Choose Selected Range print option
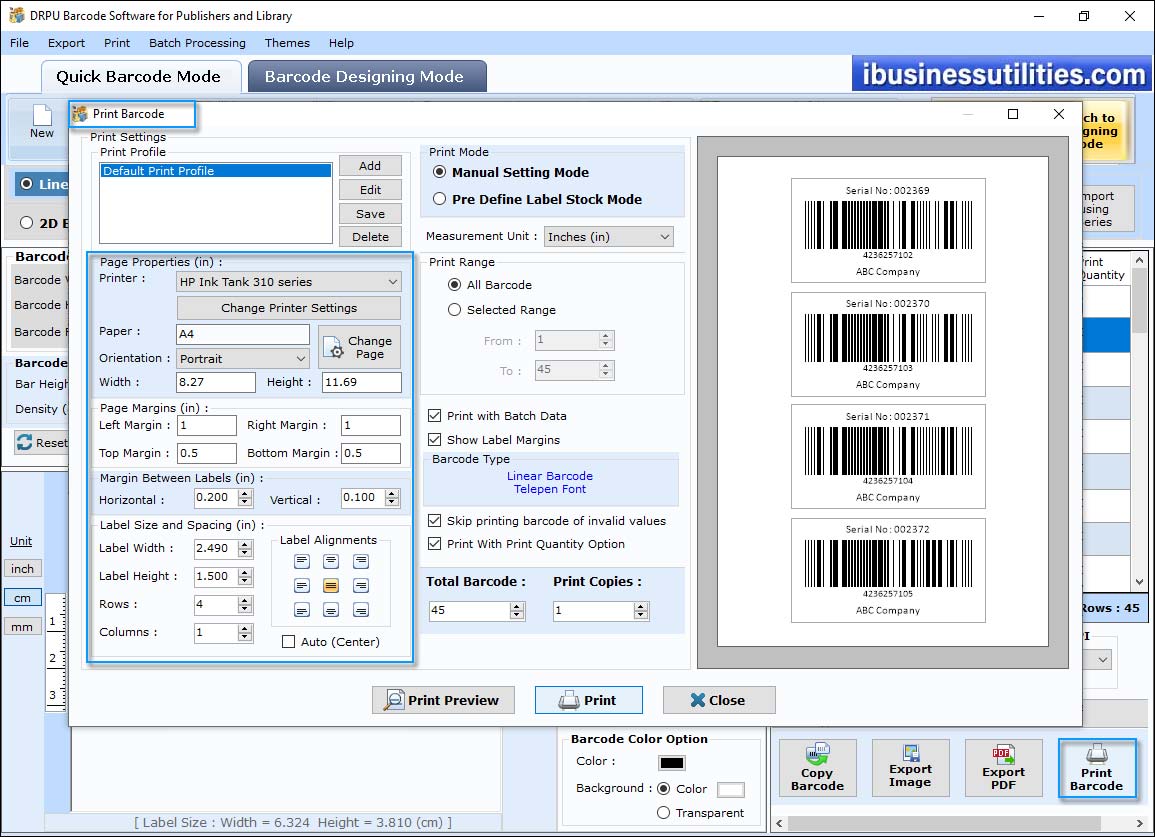The image size is (1155, 837). tap(454, 309)
